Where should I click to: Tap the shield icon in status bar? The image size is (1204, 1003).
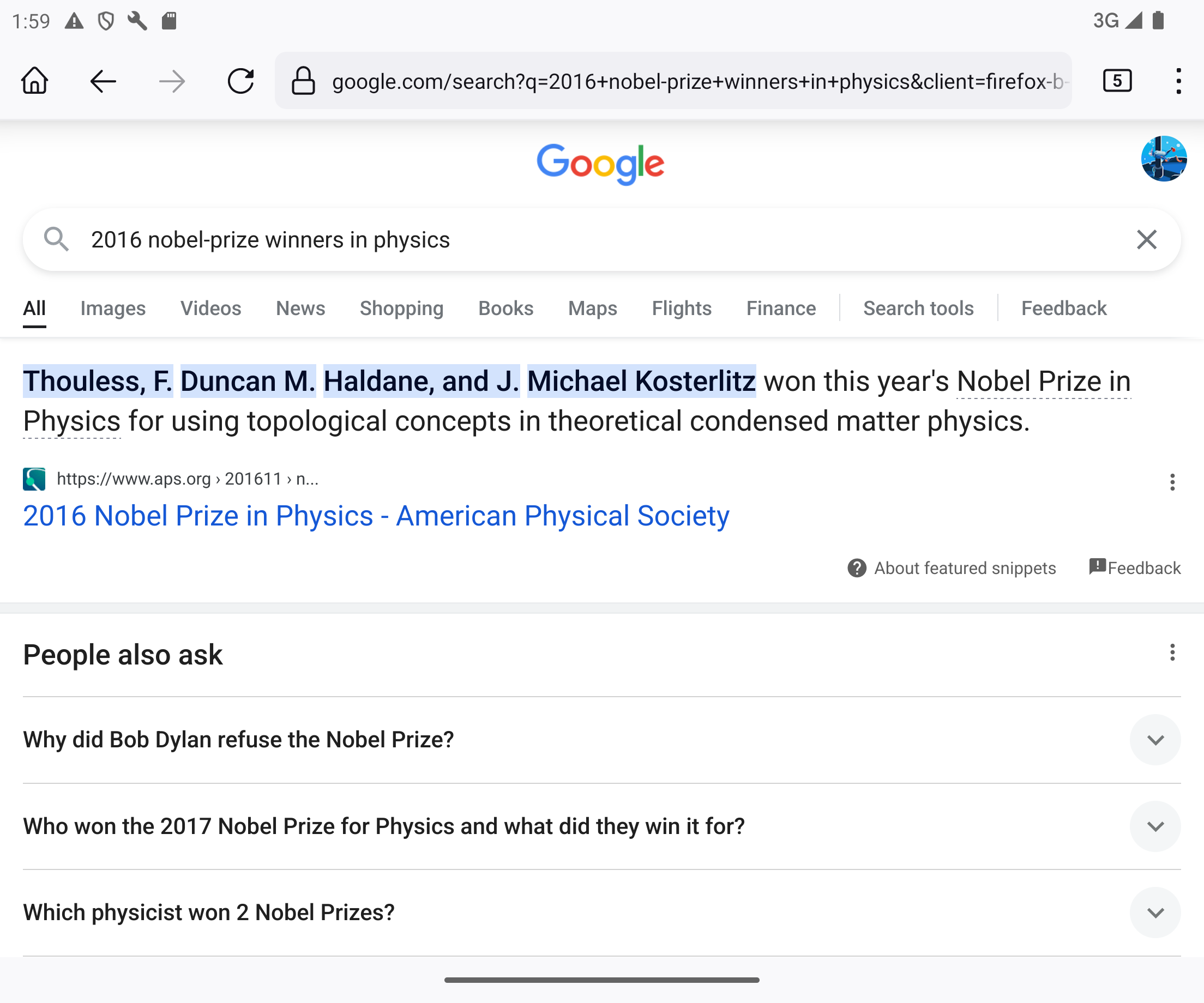[x=105, y=21]
